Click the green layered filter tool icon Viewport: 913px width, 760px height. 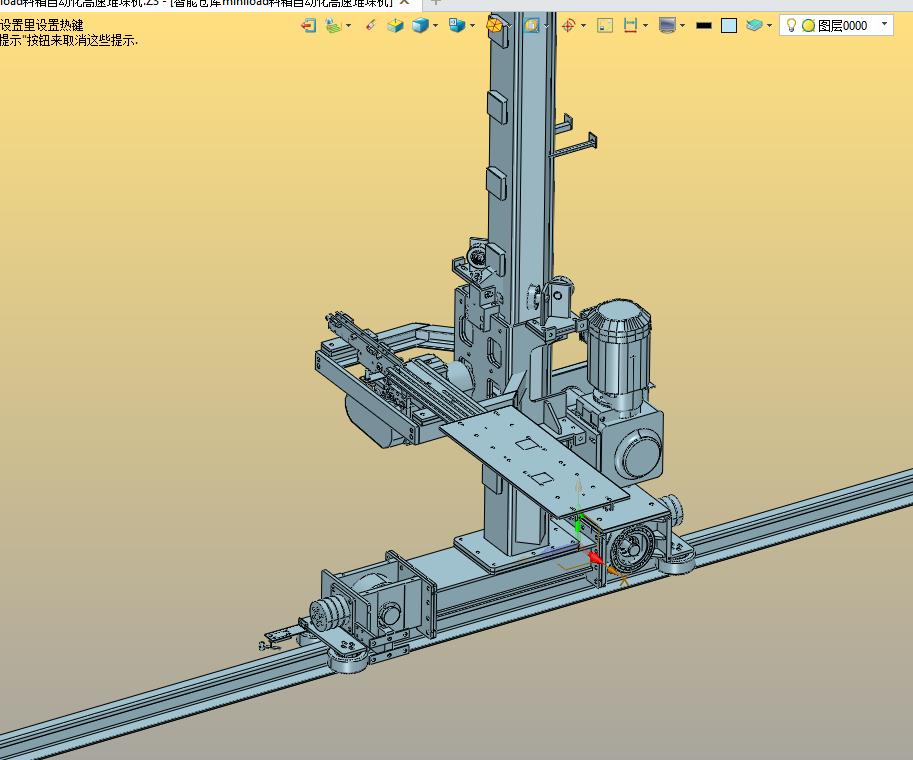coord(333,26)
